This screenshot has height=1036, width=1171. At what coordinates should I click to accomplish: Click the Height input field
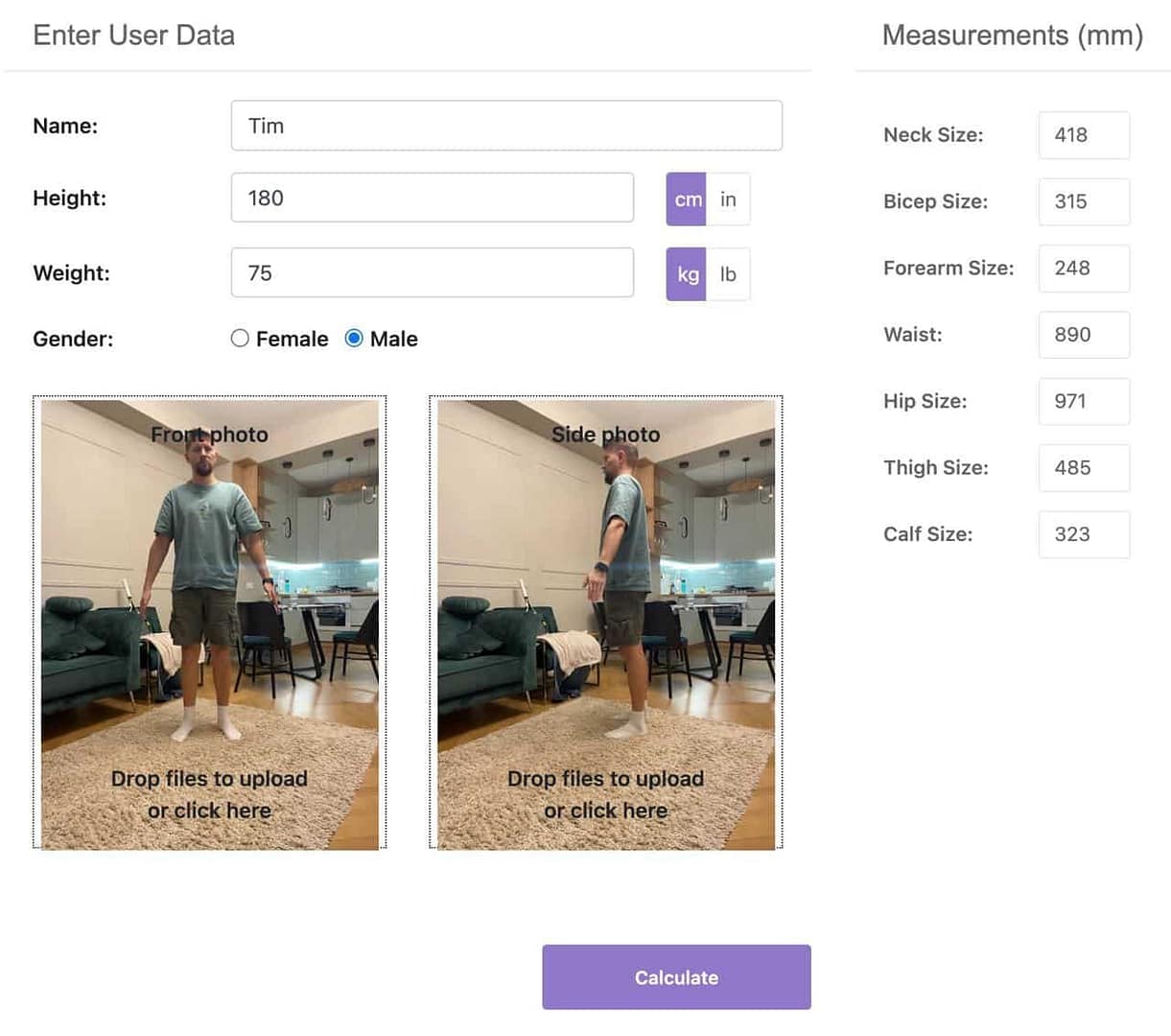click(x=432, y=199)
